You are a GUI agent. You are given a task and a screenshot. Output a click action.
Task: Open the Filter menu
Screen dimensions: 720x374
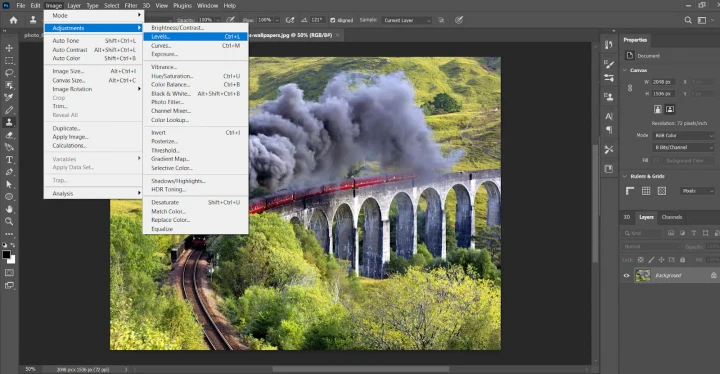(131, 6)
